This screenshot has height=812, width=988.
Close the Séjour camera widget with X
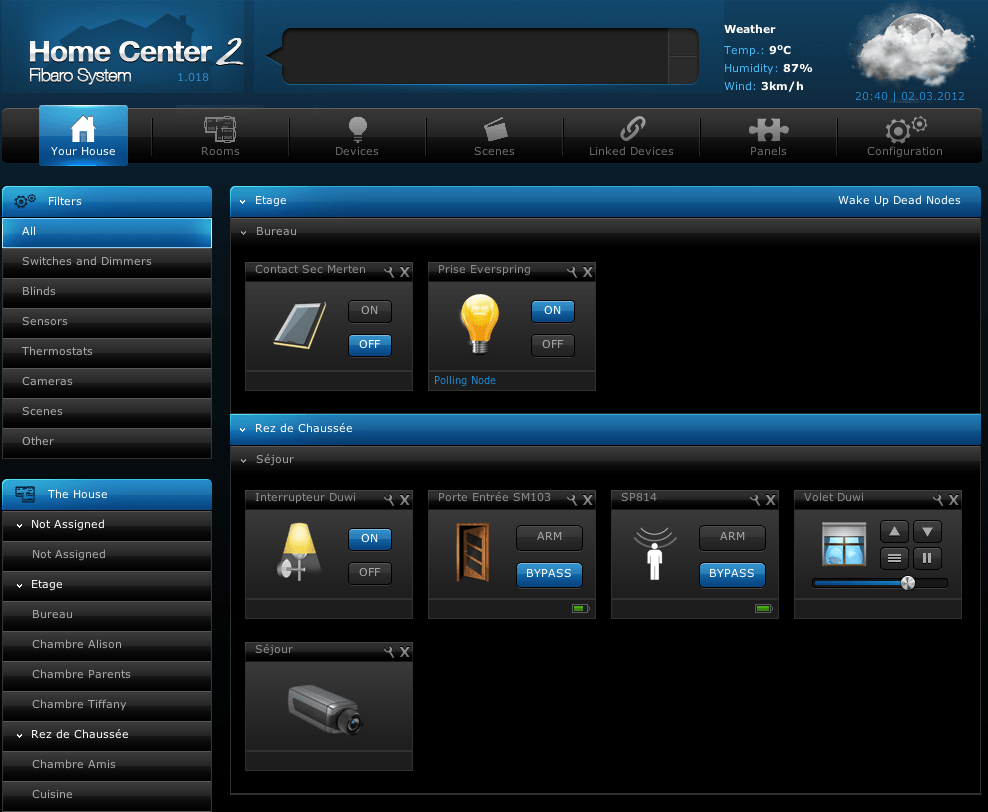(405, 652)
